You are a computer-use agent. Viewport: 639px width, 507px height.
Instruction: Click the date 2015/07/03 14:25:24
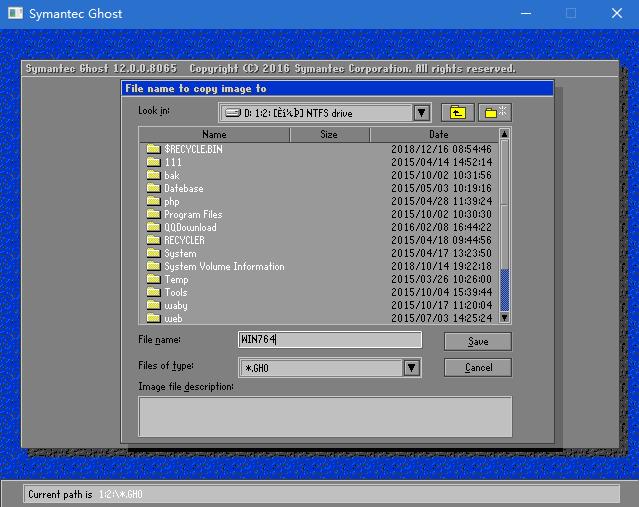[x=441, y=318]
